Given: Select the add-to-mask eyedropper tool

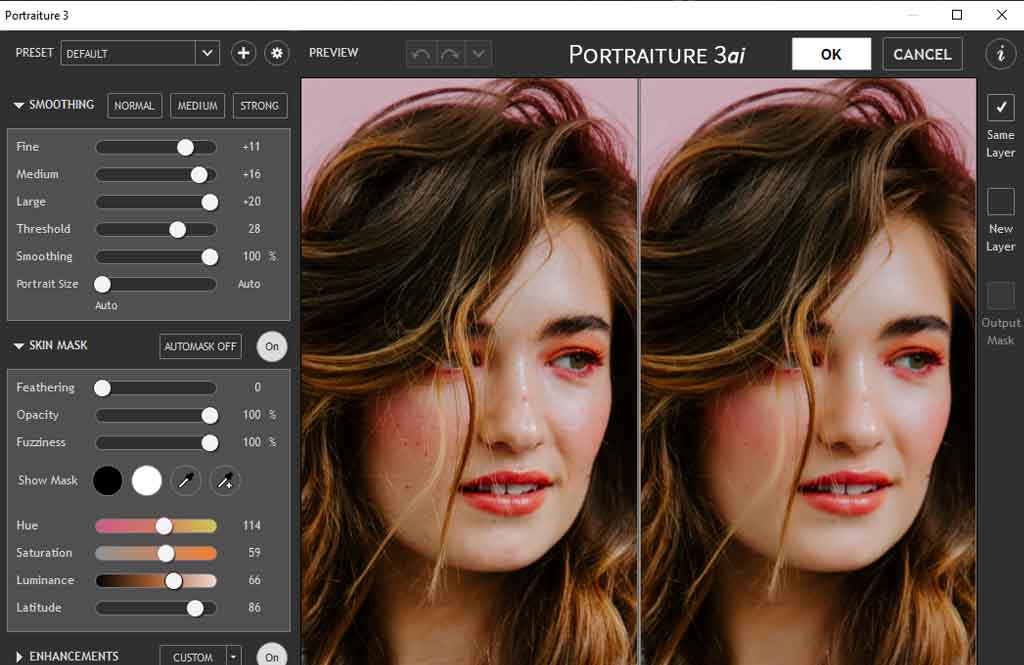Looking at the screenshot, I should (x=225, y=480).
